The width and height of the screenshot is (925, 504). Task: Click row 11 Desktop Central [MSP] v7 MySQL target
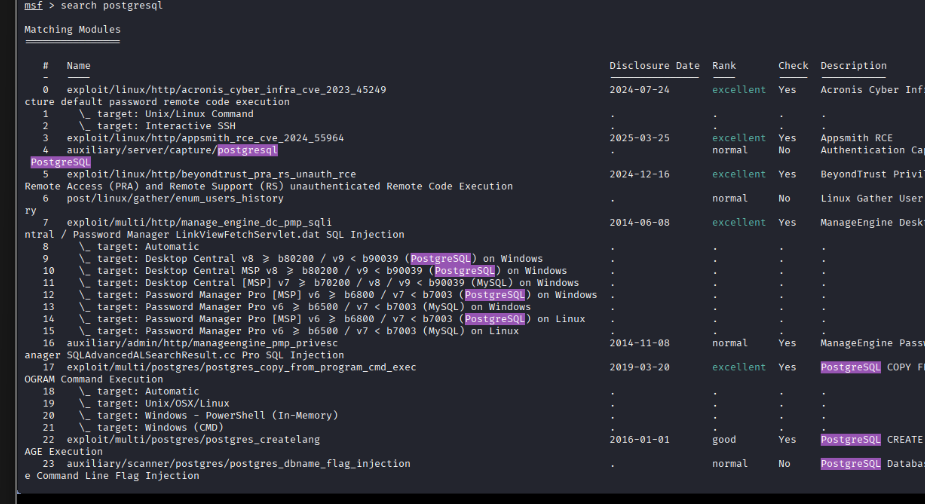329,283
